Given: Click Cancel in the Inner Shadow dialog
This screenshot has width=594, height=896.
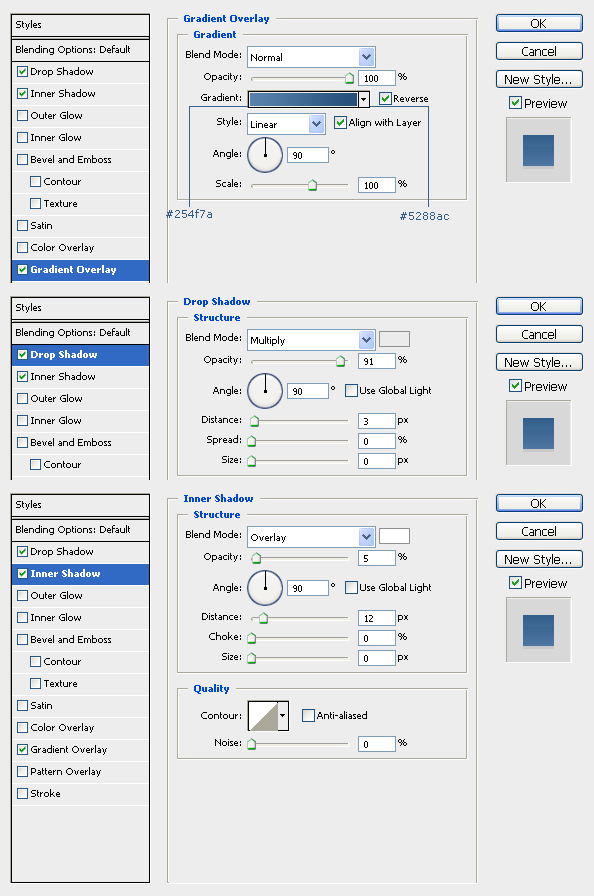Looking at the screenshot, I should (x=539, y=531).
